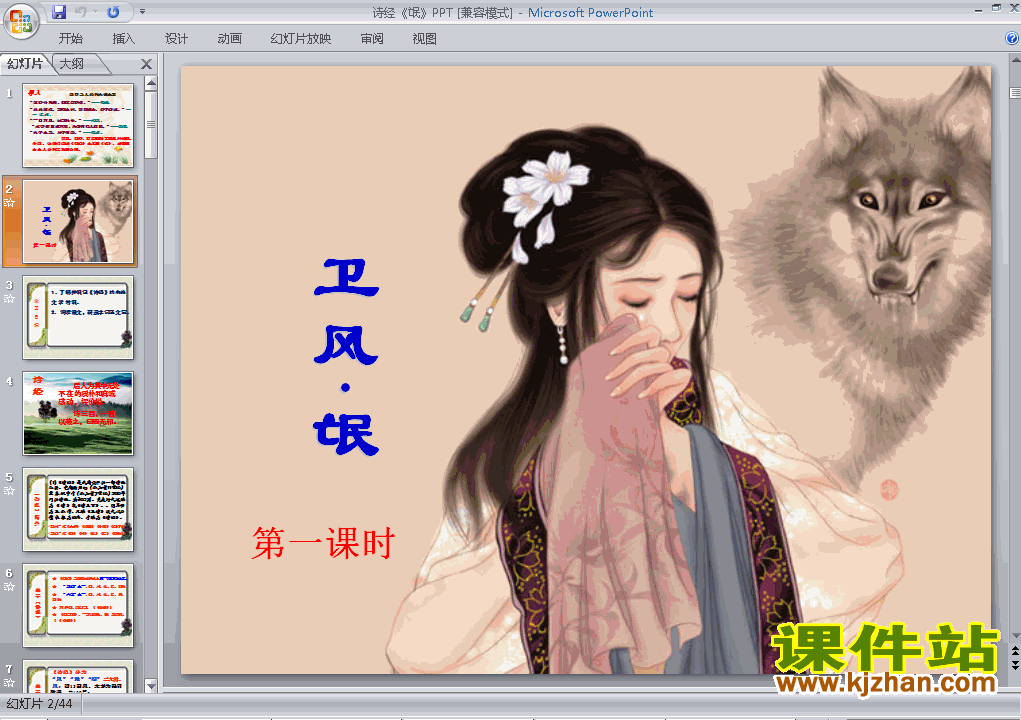
Task: Open the Undo history dropdown arrow
Action: (95, 12)
